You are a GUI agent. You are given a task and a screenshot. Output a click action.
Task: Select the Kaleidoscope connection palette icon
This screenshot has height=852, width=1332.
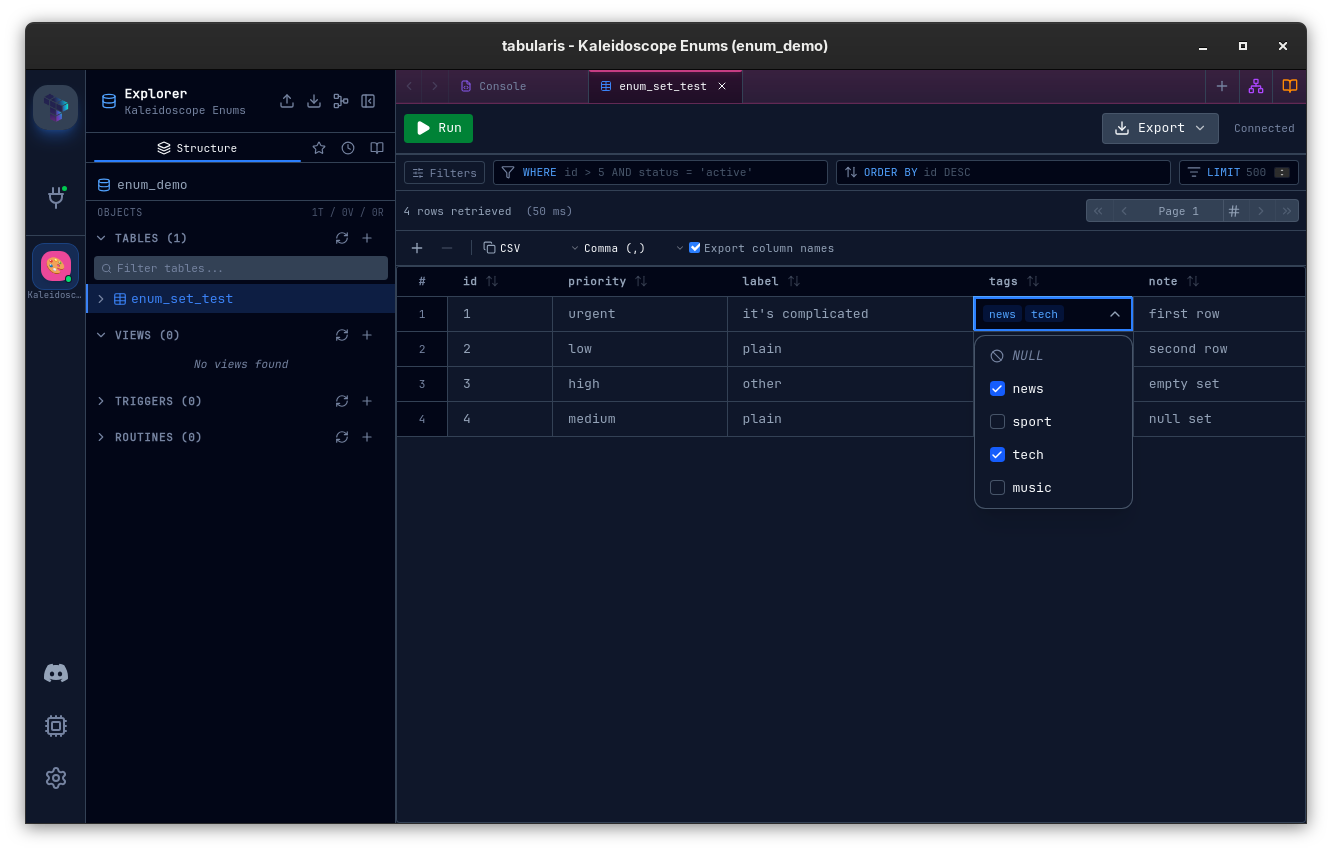(x=56, y=266)
